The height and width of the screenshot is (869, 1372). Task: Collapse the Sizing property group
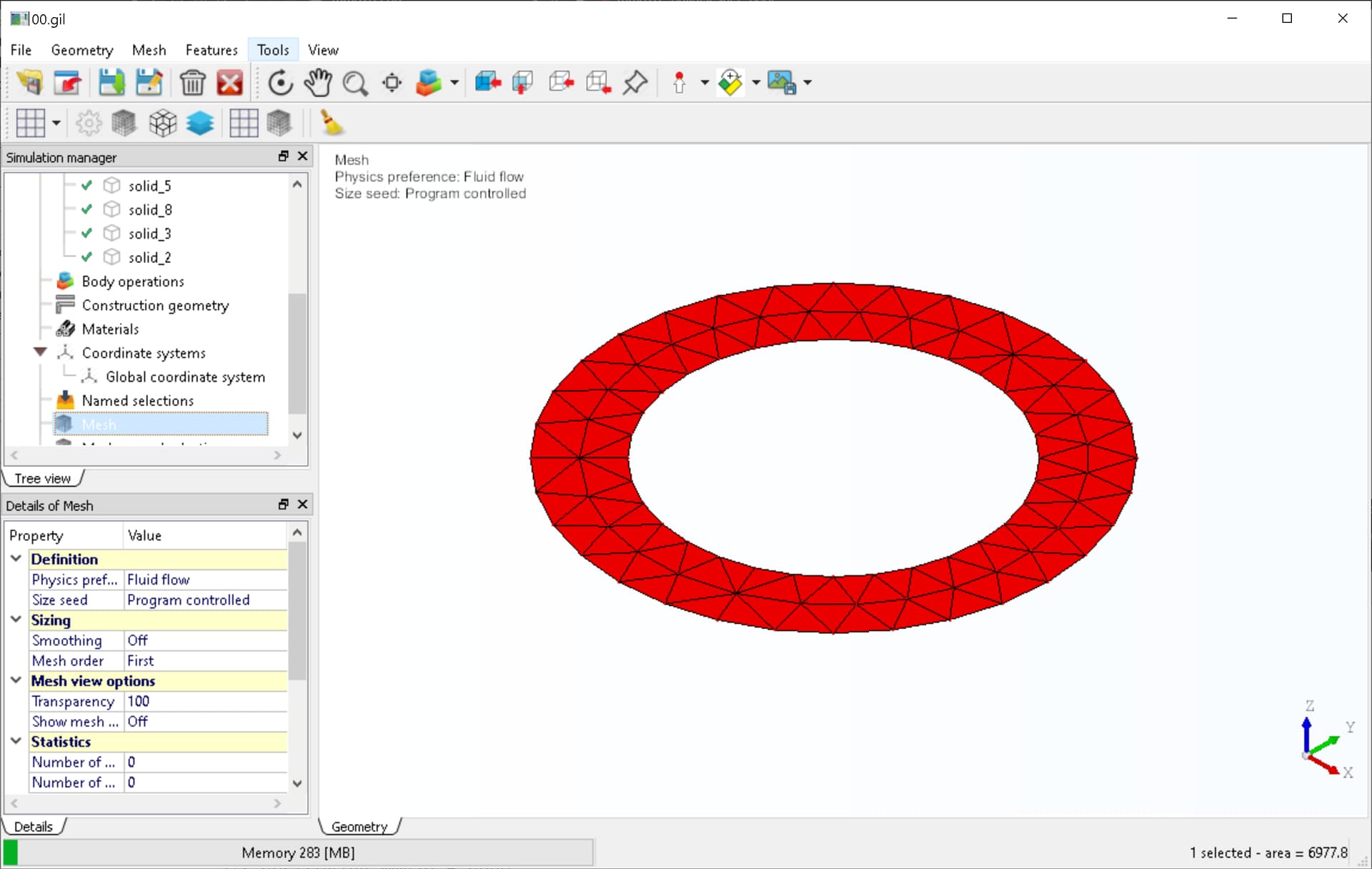16,620
